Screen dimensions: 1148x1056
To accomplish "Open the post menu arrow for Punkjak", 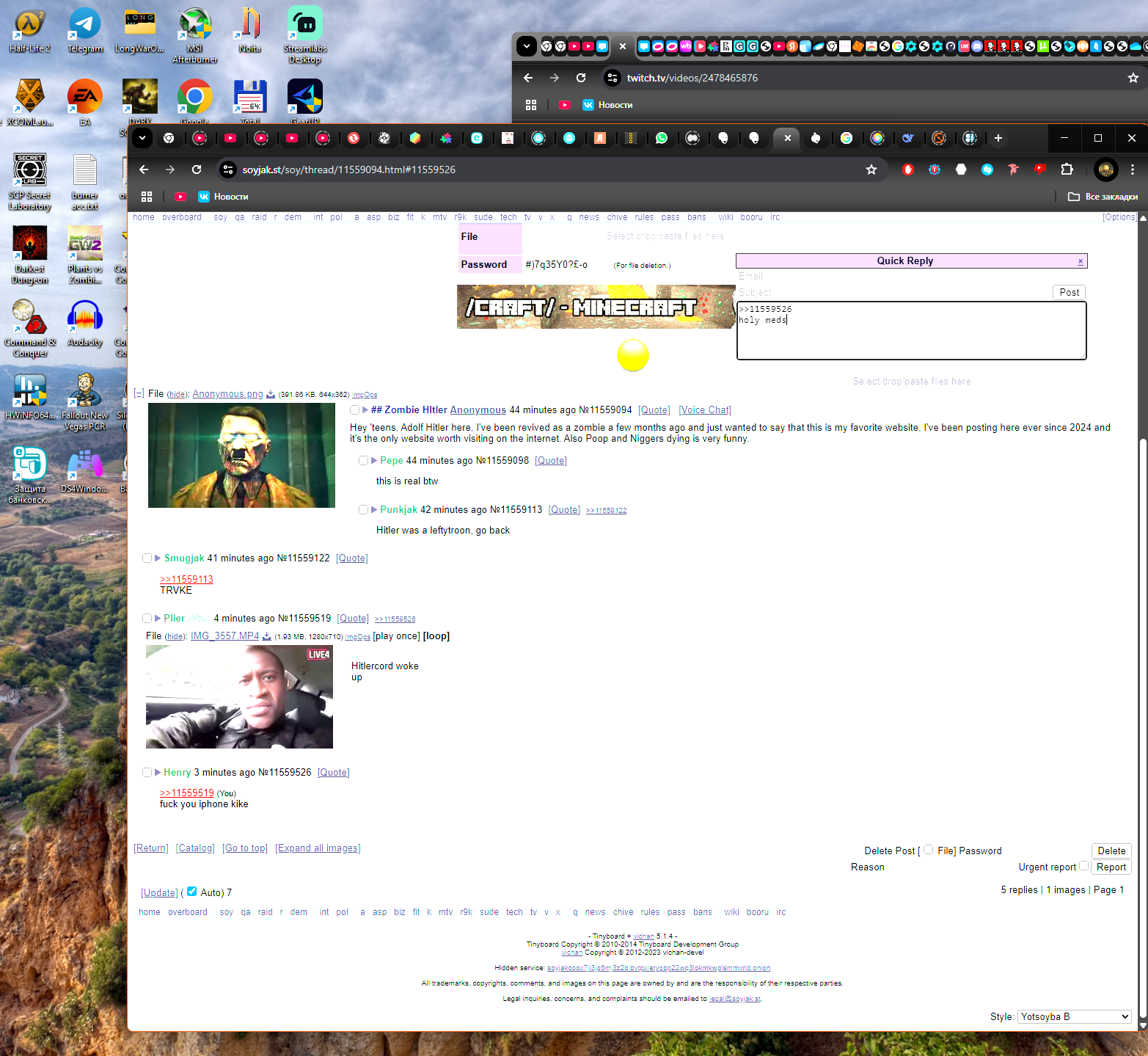I will coord(374,510).
